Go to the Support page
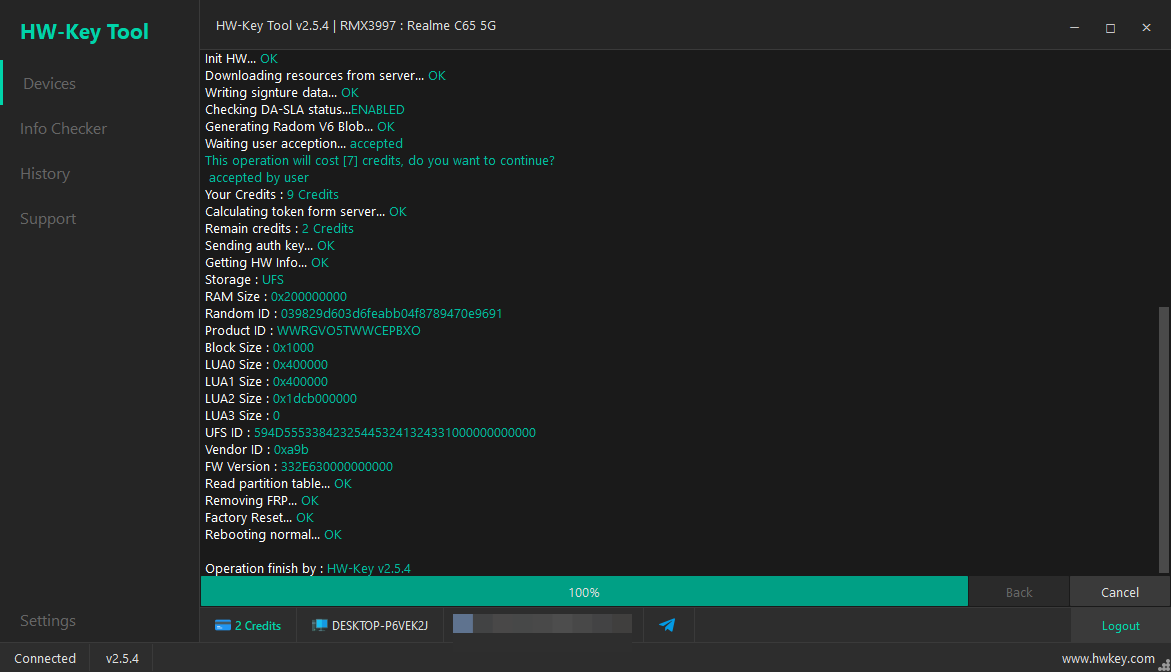The height and width of the screenshot is (672, 1171). (48, 219)
